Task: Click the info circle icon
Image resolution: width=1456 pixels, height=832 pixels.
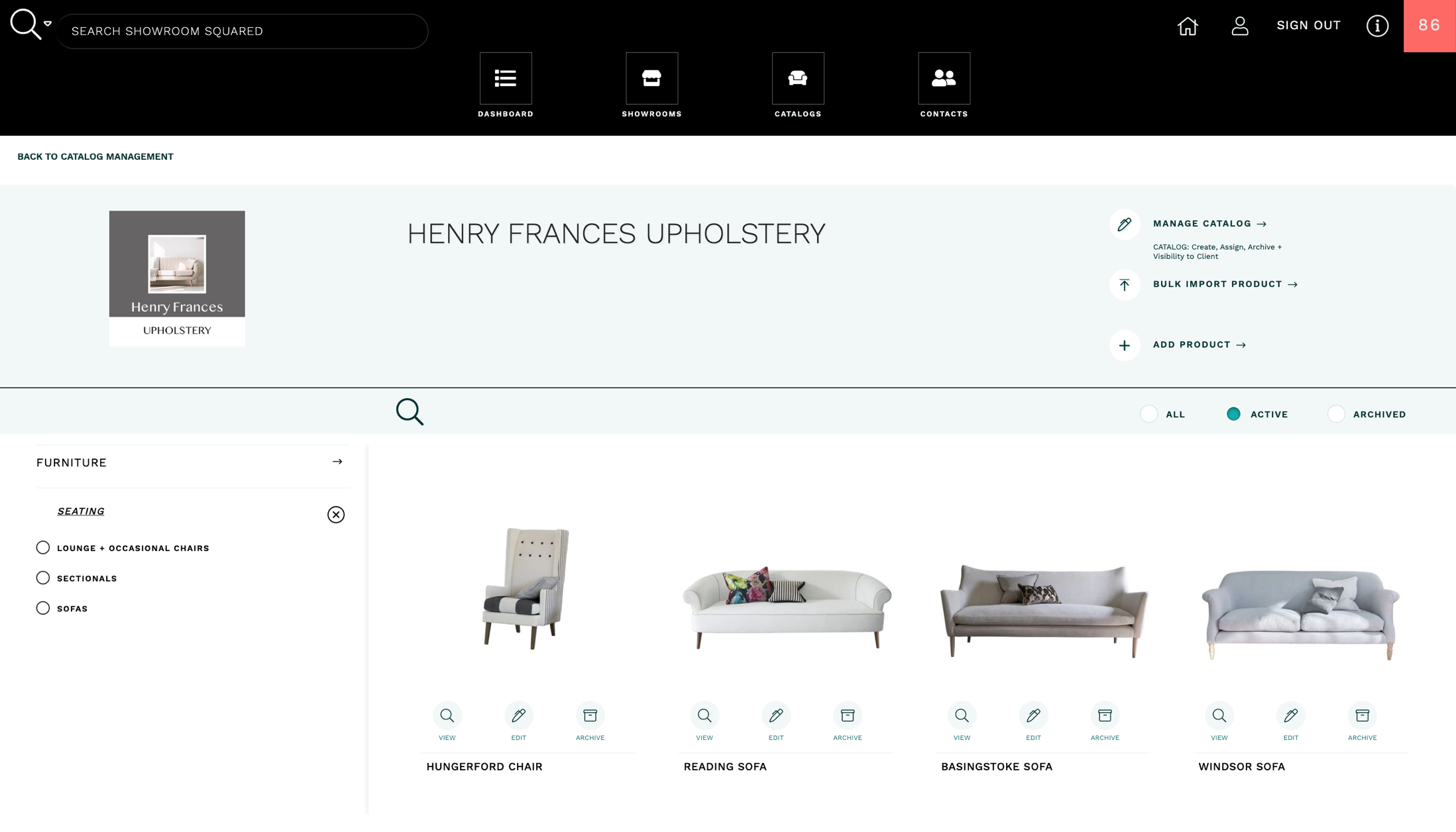Action: 1377,26
